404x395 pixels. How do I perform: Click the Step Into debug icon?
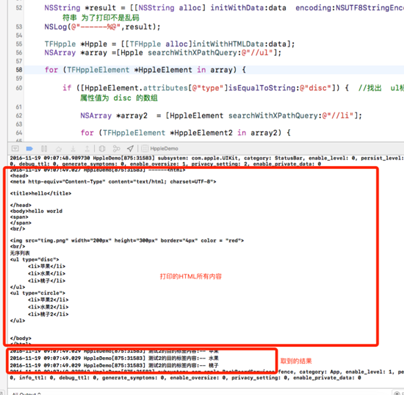point(73,149)
